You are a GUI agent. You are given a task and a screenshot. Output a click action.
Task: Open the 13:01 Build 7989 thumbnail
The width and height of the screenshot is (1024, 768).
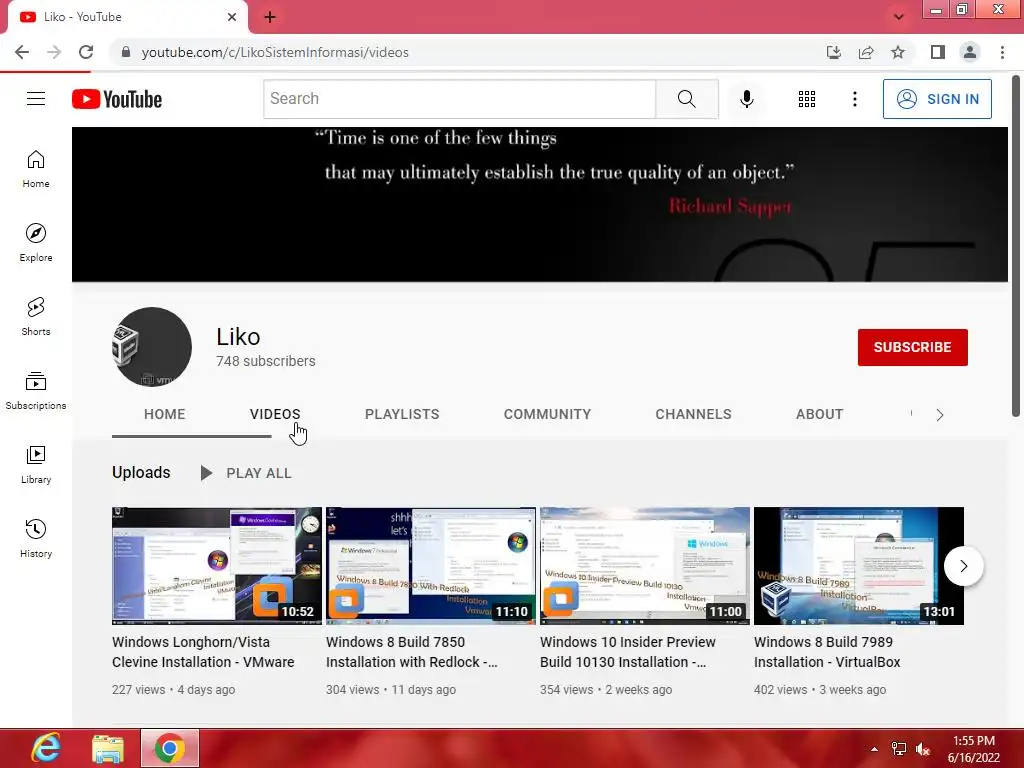pyautogui.click(x=859, y=566)
